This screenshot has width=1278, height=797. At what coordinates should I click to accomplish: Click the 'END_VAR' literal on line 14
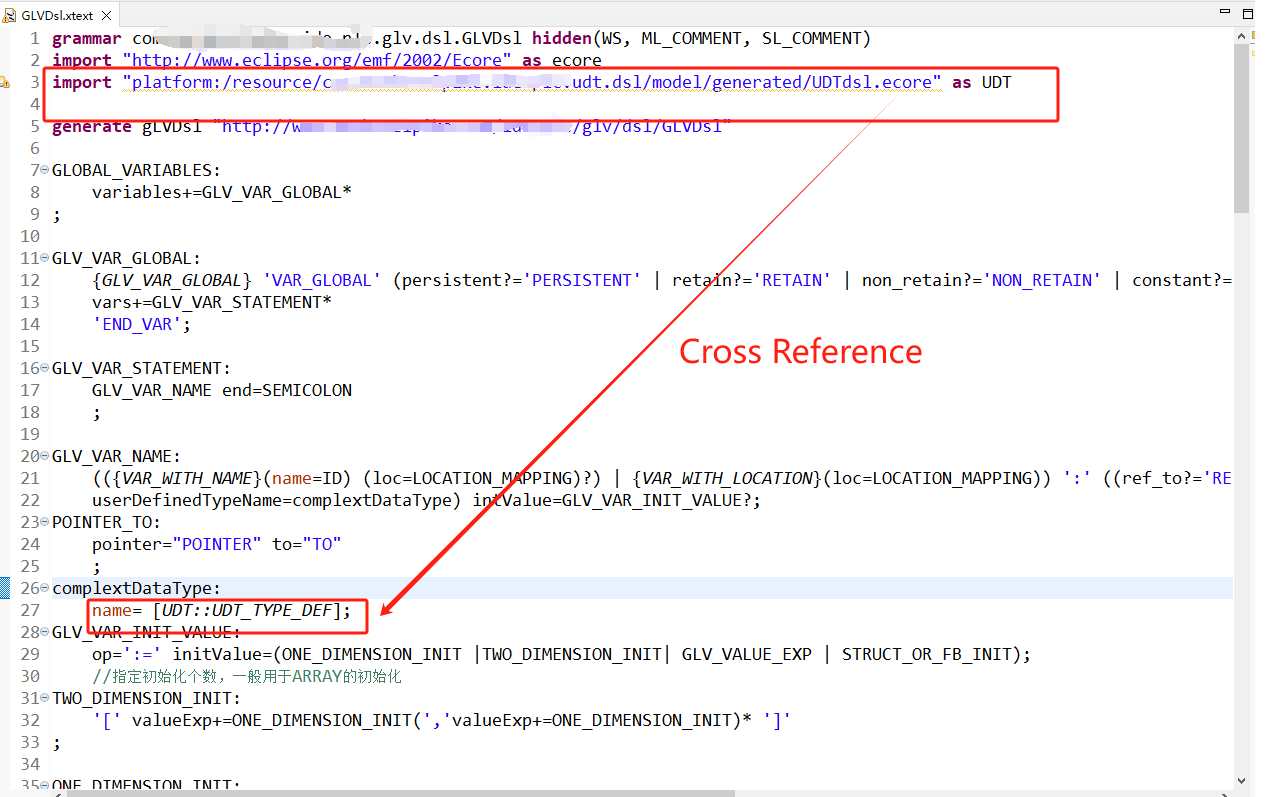[x=137, y=324]
